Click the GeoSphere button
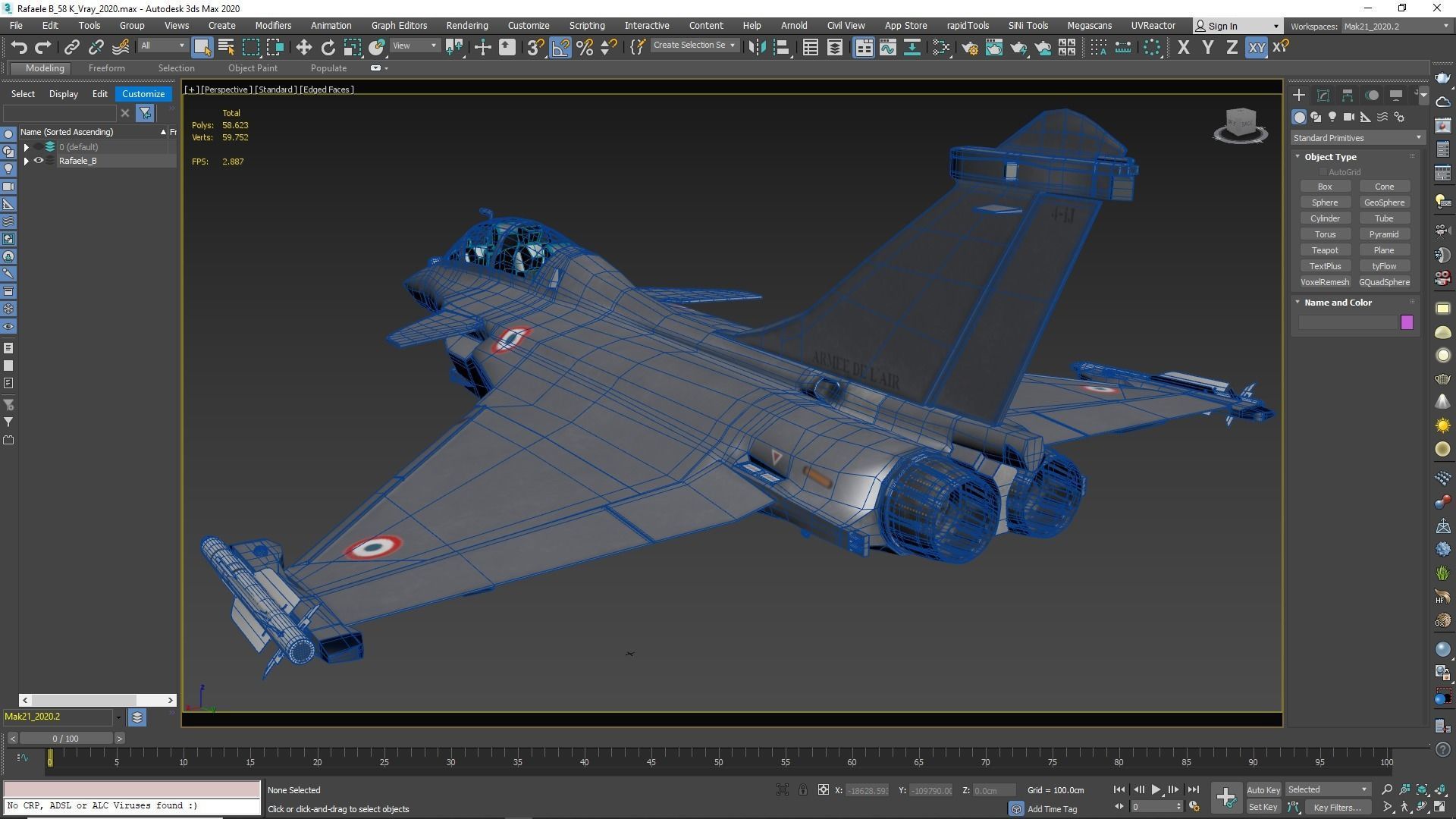This screenshot has height=819, width=1456. click(1384, 202)
